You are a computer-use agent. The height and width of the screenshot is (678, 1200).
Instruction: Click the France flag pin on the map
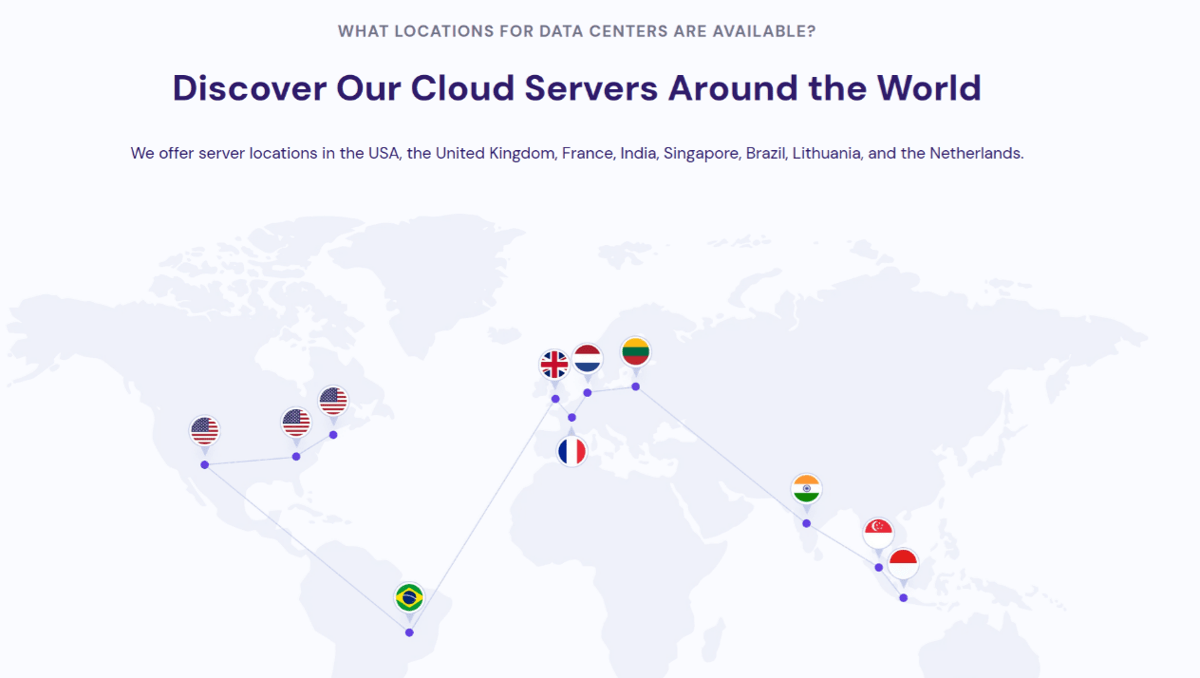(572, 450)
